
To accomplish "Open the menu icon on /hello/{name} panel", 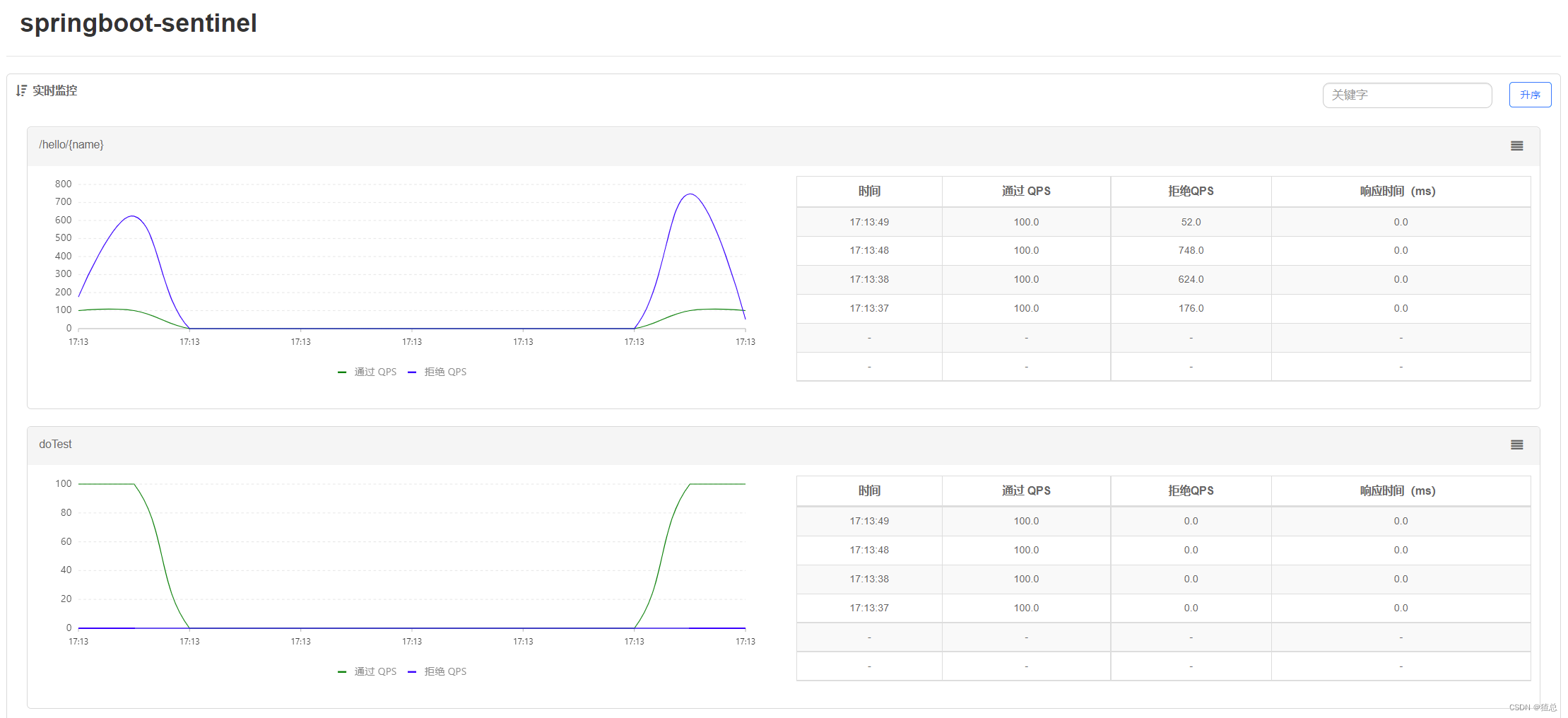I will (1516, 146).
